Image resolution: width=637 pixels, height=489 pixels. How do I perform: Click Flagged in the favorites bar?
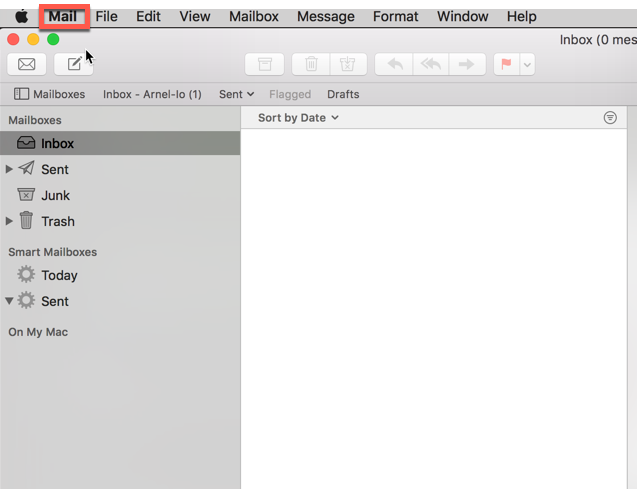[x=290, y=95]
